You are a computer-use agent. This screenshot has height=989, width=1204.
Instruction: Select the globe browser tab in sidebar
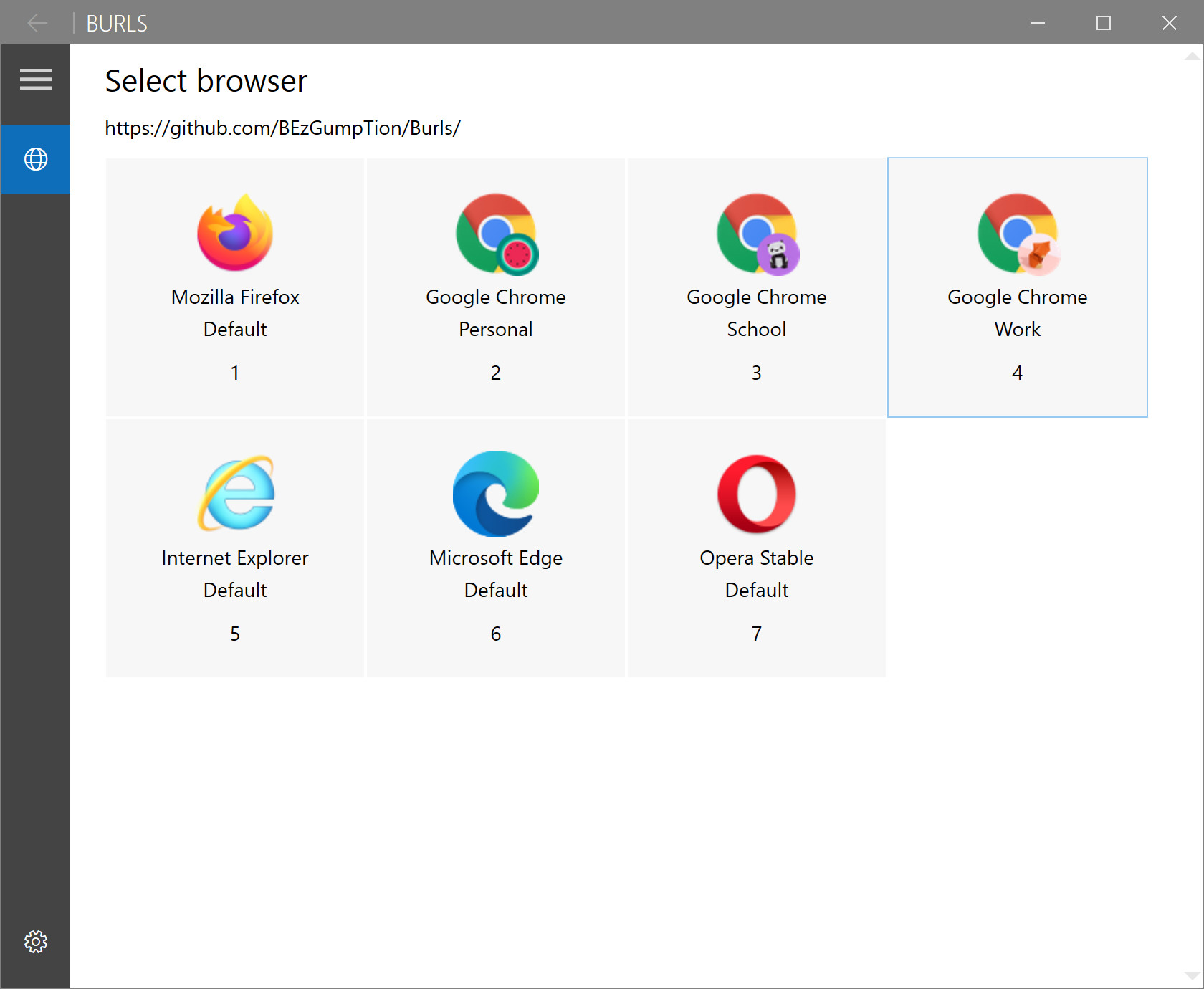pyautogui.click(x=36, y=159)
